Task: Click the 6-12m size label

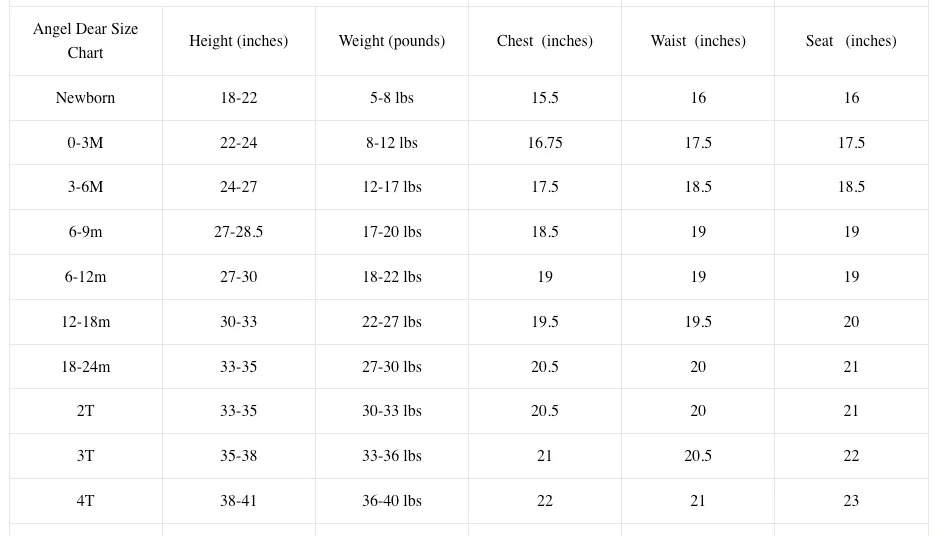Action: [x=85, y=277]
